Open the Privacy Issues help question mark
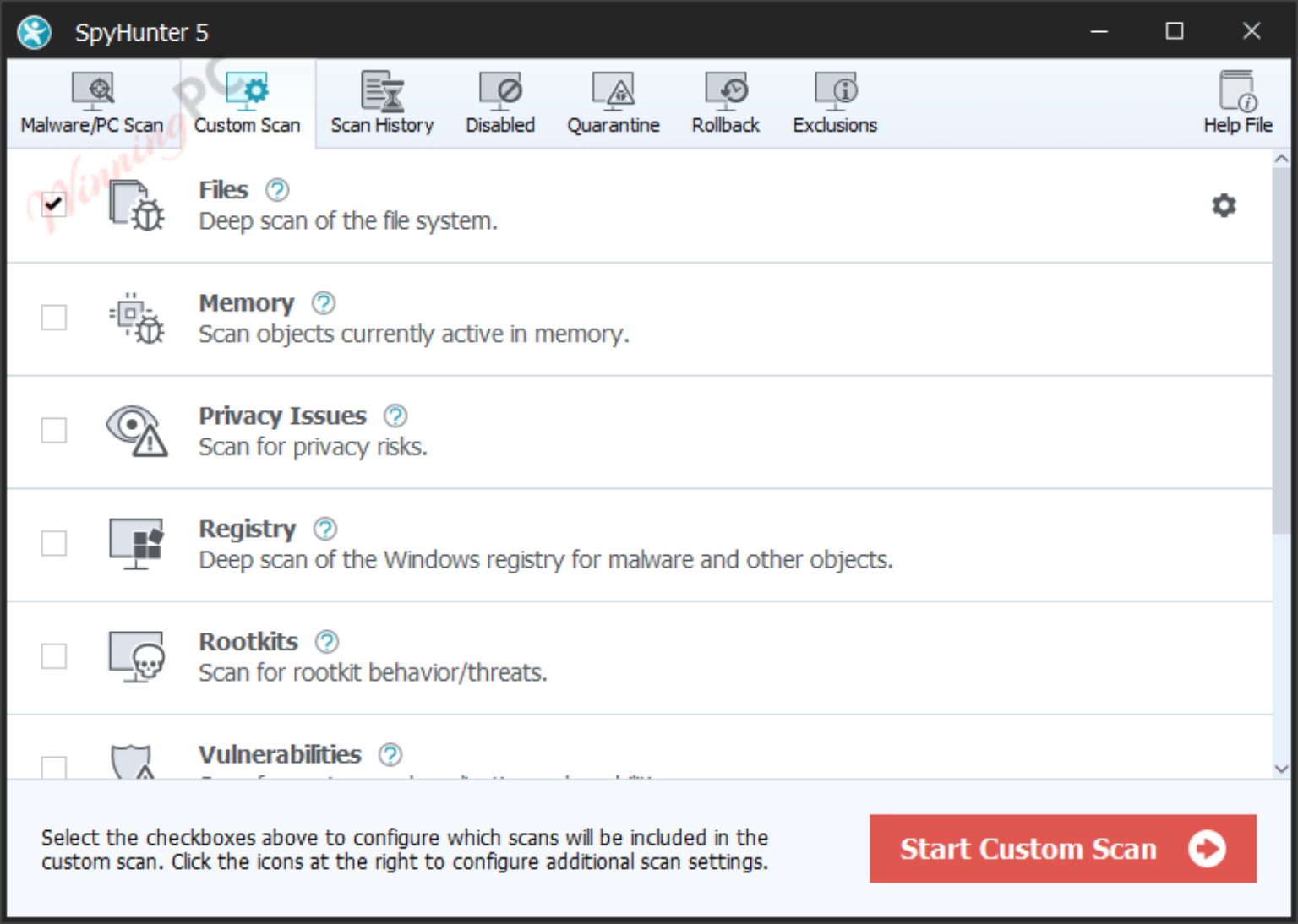 click(394, 416)
